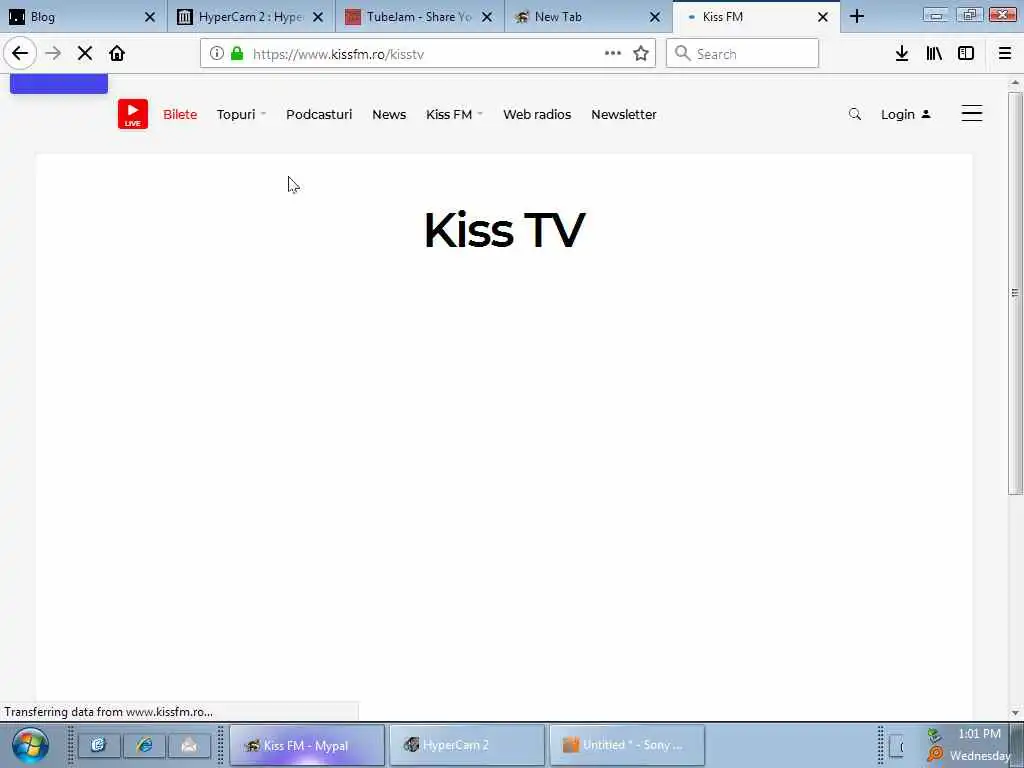Switch to Kiss FM - Mypal taskbar button

click(x=307, y=745)
